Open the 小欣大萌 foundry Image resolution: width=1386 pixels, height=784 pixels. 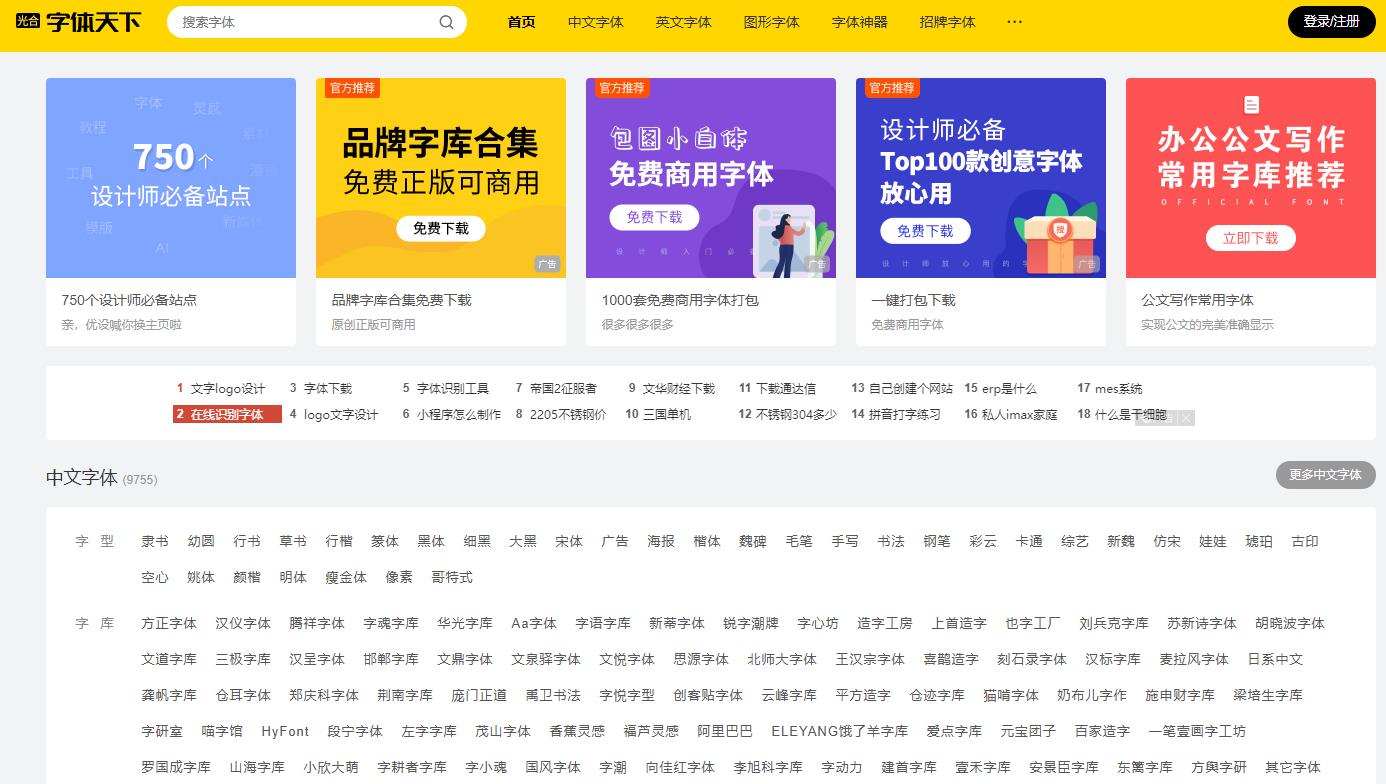(331, 767)
